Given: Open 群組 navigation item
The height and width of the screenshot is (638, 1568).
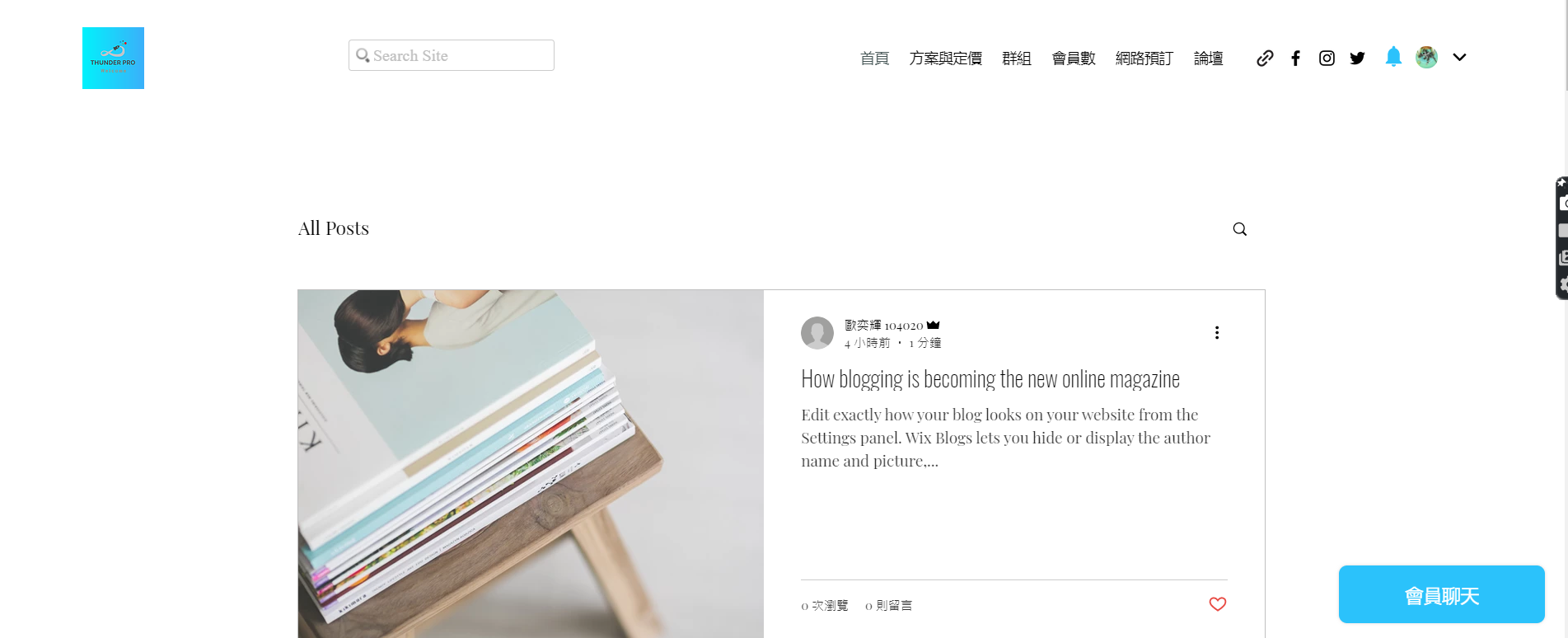Looking at the screenshot, I should 1017,58.
